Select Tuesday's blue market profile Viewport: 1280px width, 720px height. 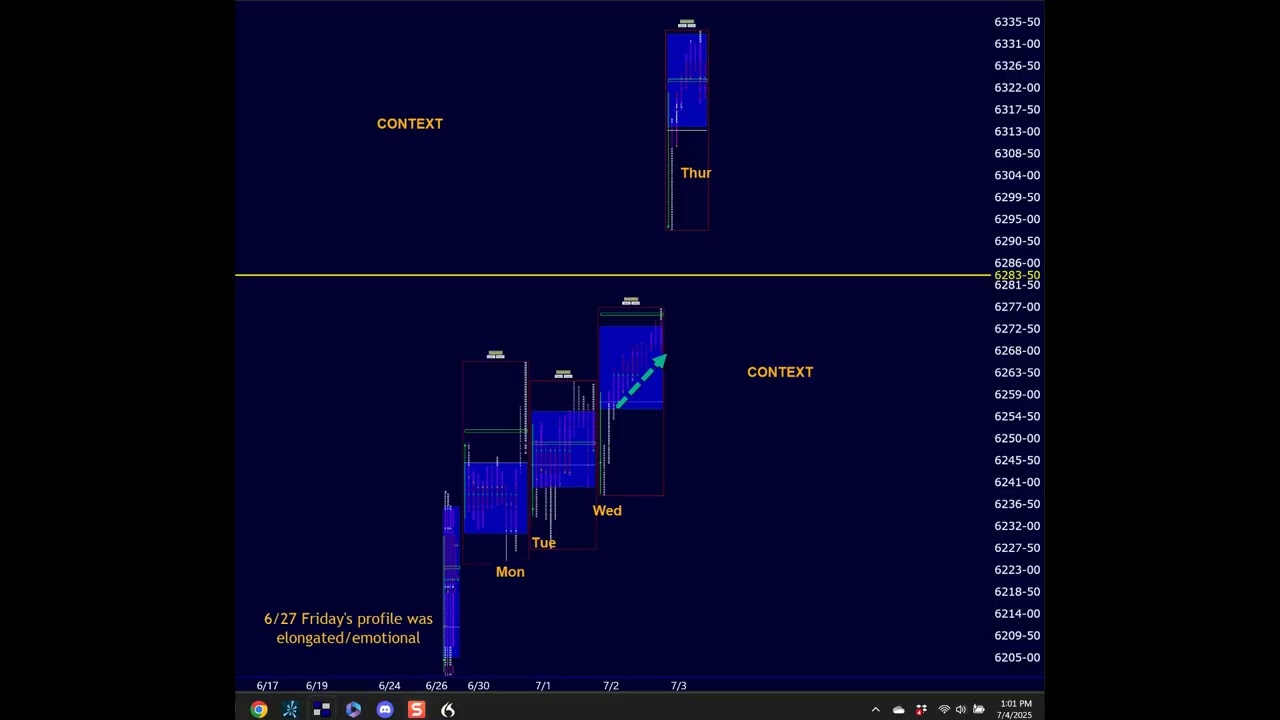pos(563,449)
